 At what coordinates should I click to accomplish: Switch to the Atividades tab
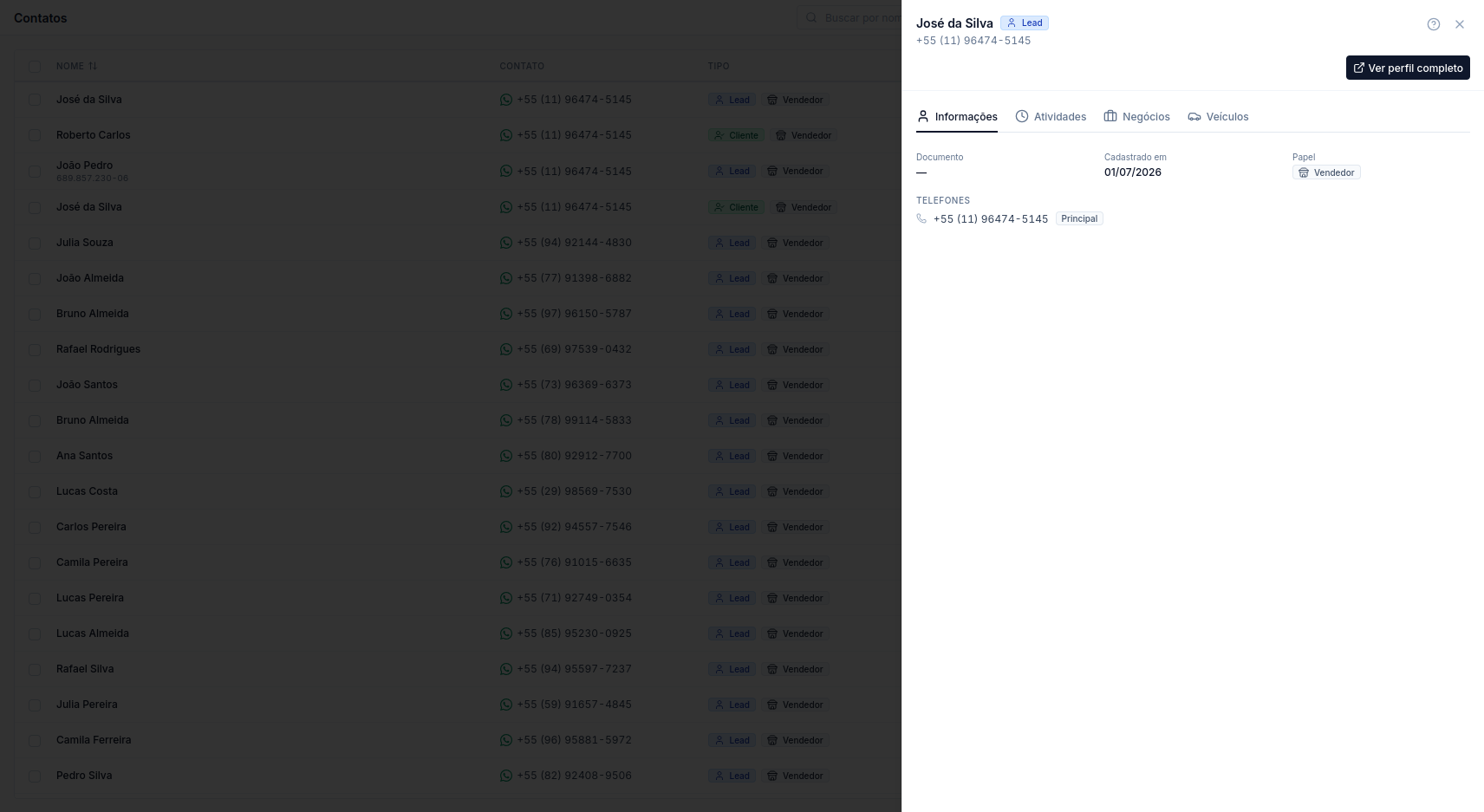(1051, 117)
